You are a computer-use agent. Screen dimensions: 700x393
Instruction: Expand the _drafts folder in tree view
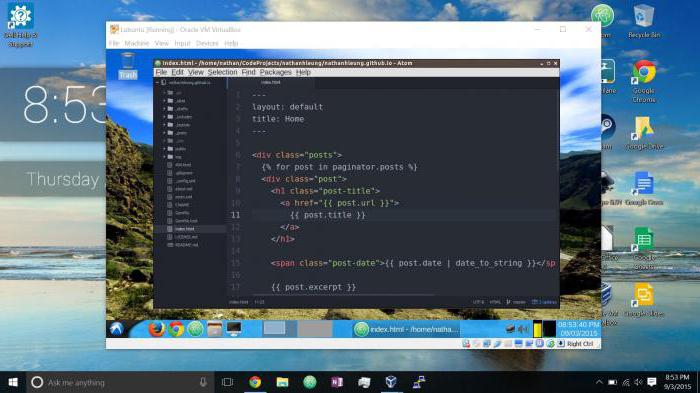165,109
